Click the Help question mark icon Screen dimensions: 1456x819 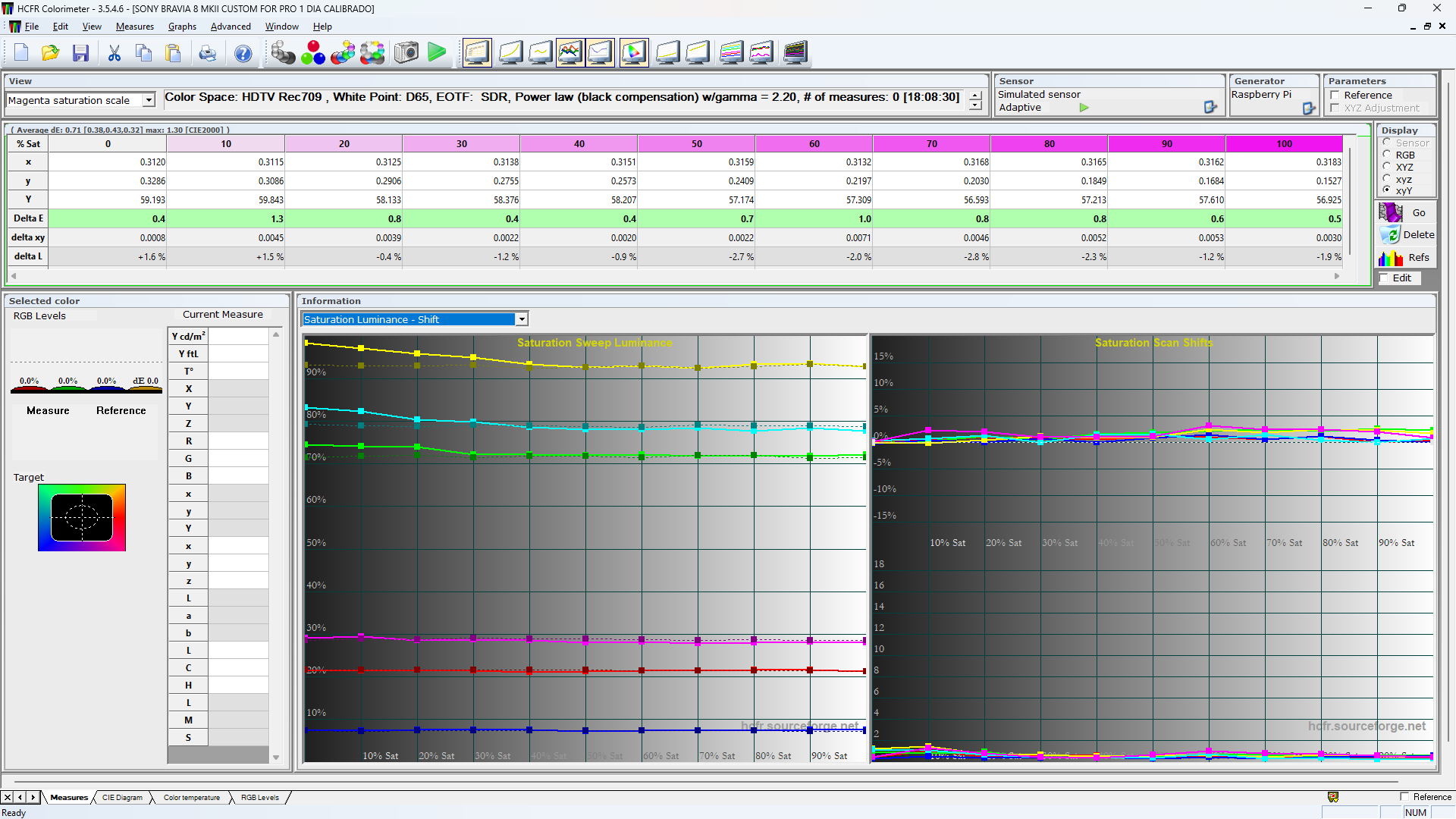243,53
